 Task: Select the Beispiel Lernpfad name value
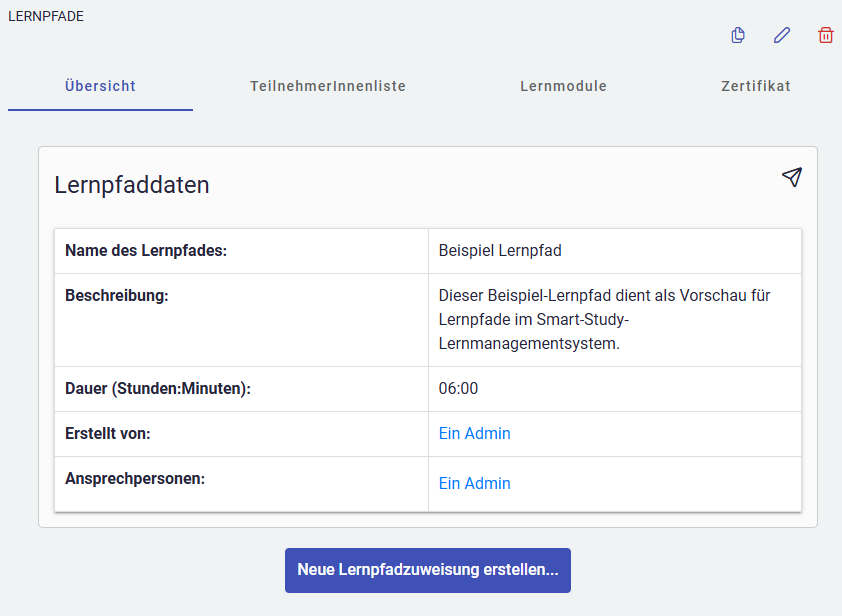tap(500, 251)
